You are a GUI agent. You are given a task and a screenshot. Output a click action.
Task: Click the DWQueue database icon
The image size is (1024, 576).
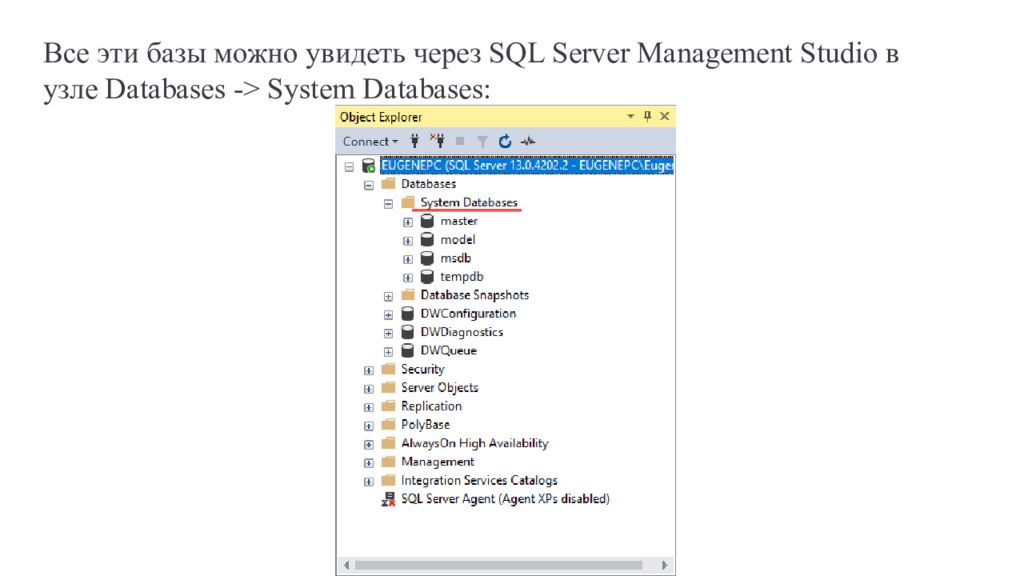tap(408, 350)
